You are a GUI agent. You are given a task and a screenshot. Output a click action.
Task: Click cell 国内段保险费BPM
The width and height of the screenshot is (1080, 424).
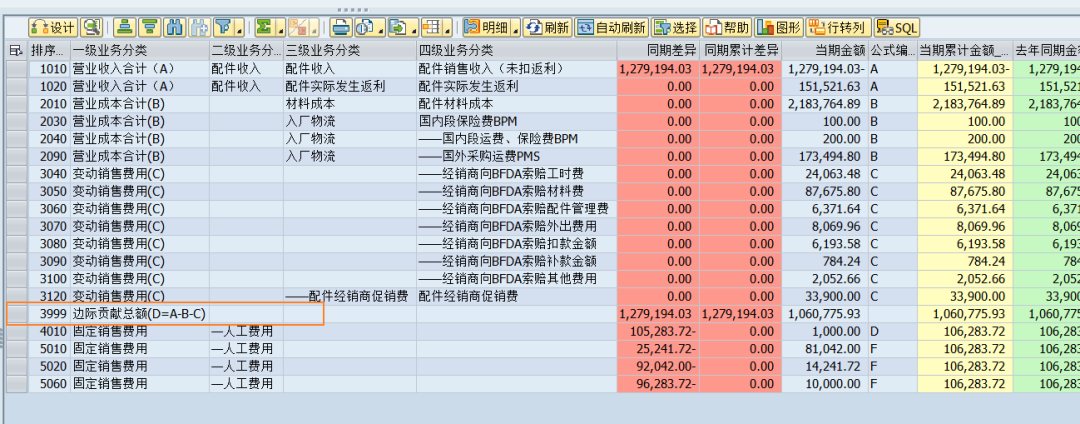pos(517,121)
